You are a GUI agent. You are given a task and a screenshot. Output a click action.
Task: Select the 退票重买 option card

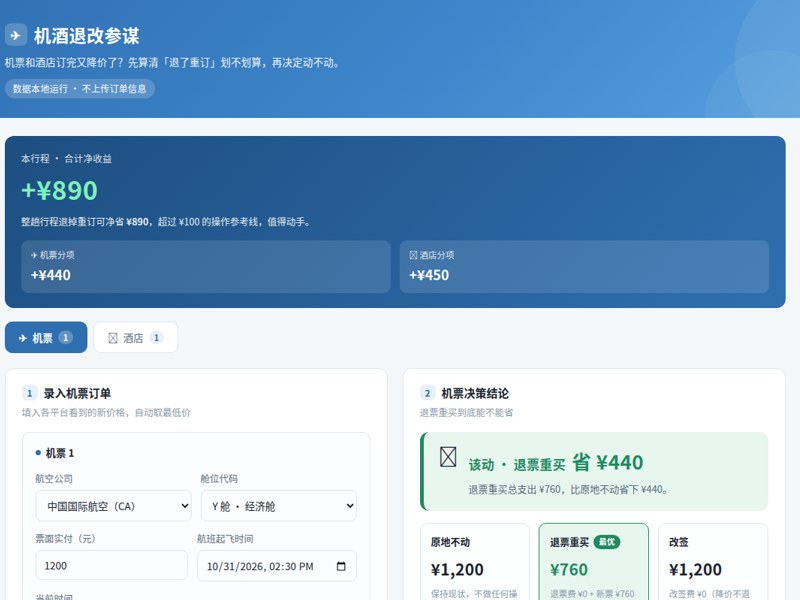coord(594,561)
